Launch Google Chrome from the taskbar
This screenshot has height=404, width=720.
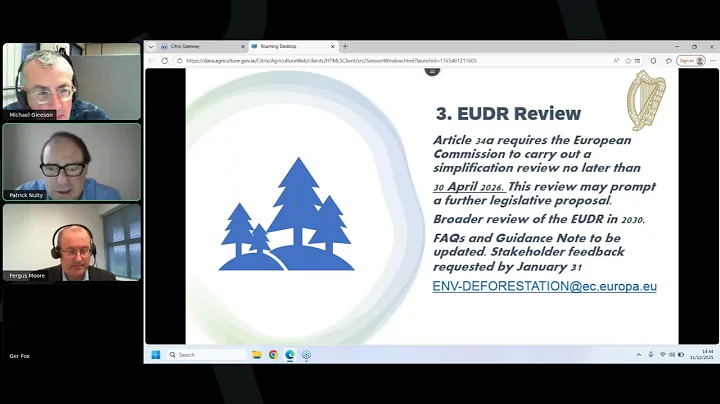coord(273,354)
